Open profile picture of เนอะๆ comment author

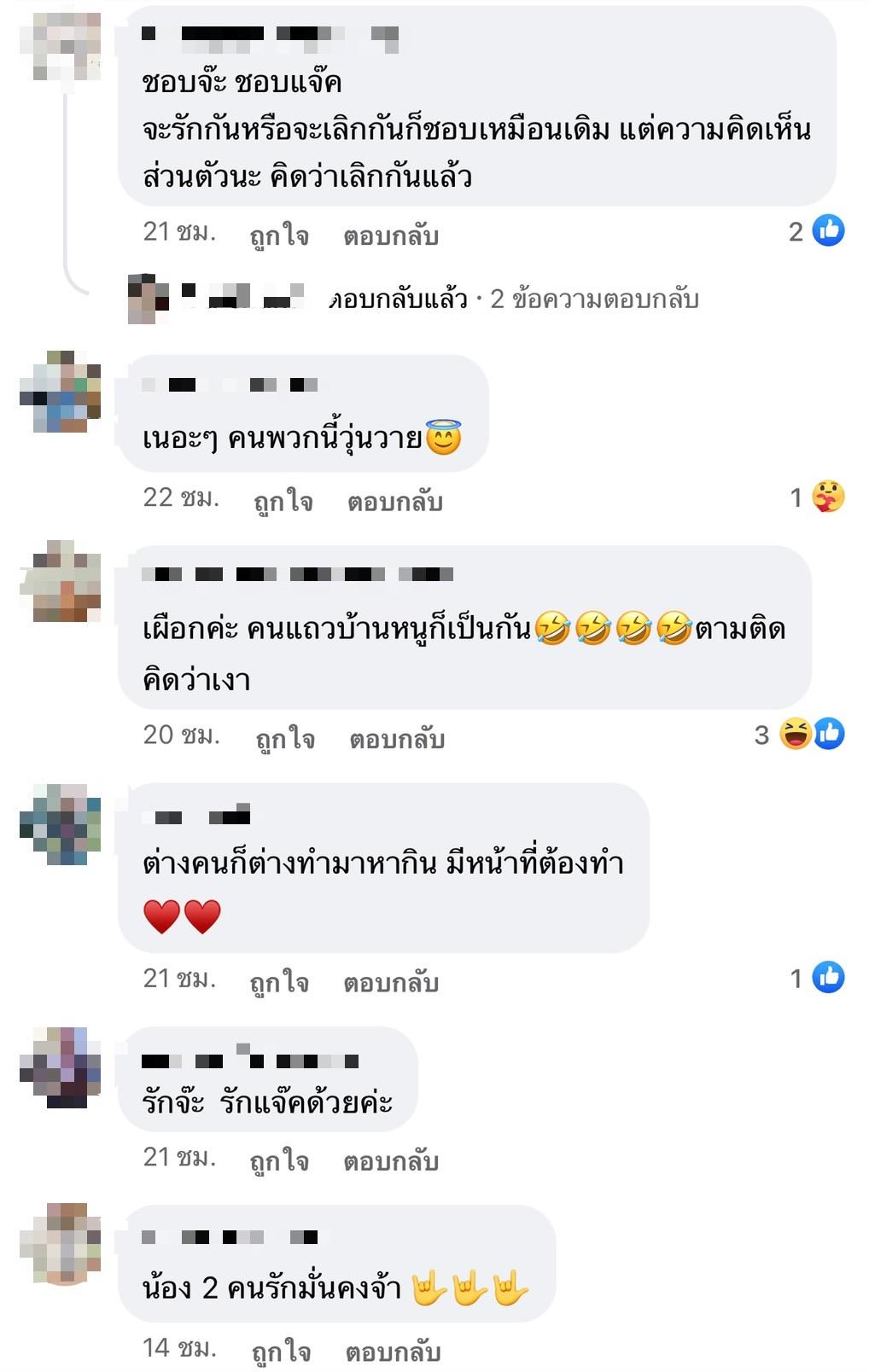tap(61, 392)
